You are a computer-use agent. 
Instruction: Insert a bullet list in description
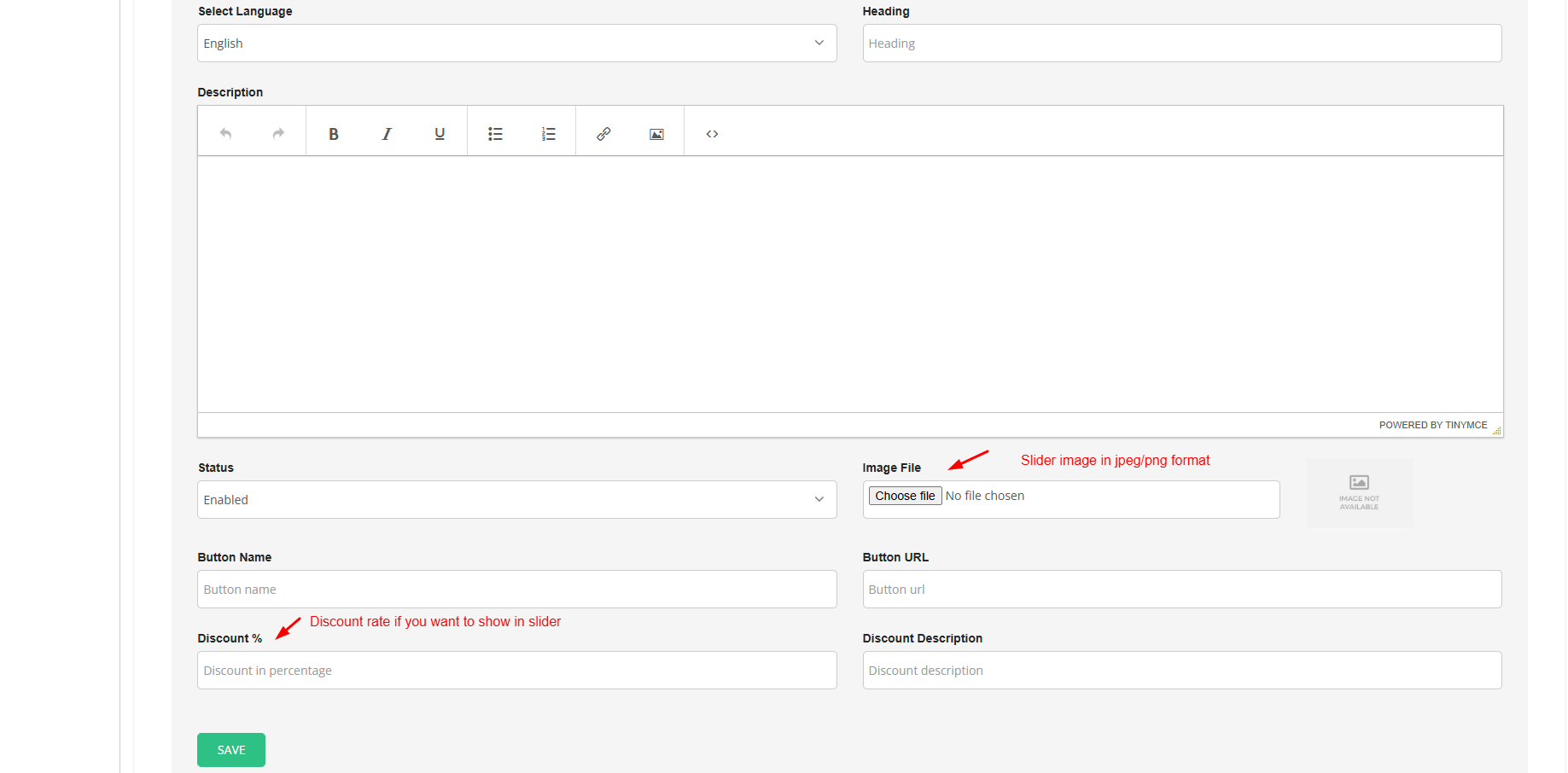[x=495, y=134]
